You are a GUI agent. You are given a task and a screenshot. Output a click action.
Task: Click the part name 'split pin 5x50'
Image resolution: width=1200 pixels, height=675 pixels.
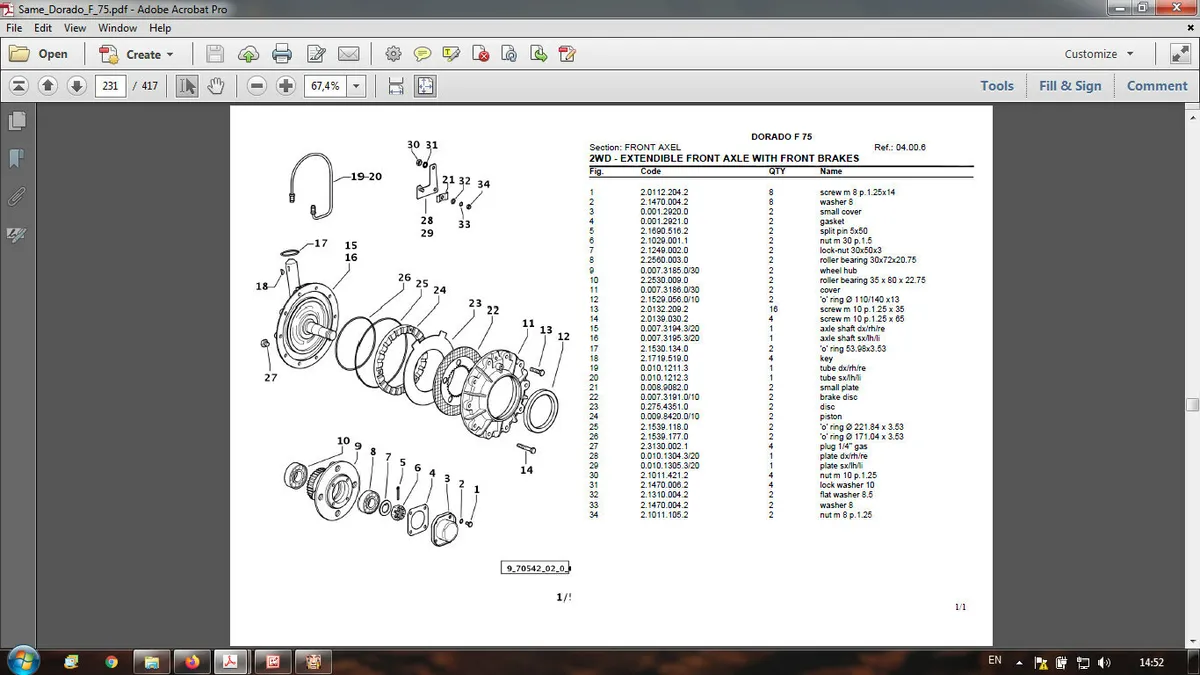(x=844, y=231)
